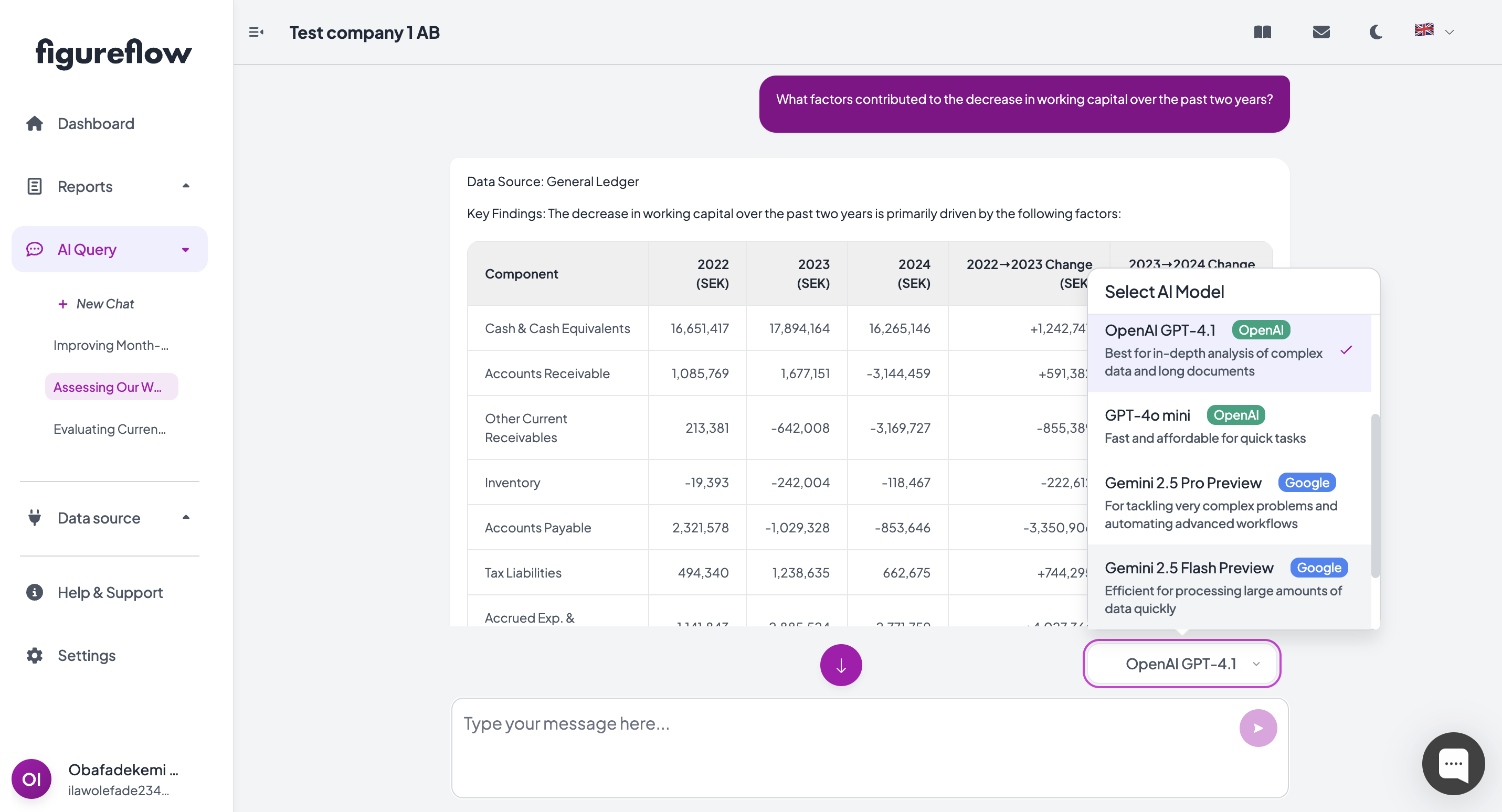Click the value -3,144,459
1502x812 pixels.
pyautogui.click(x=898, y=373)
